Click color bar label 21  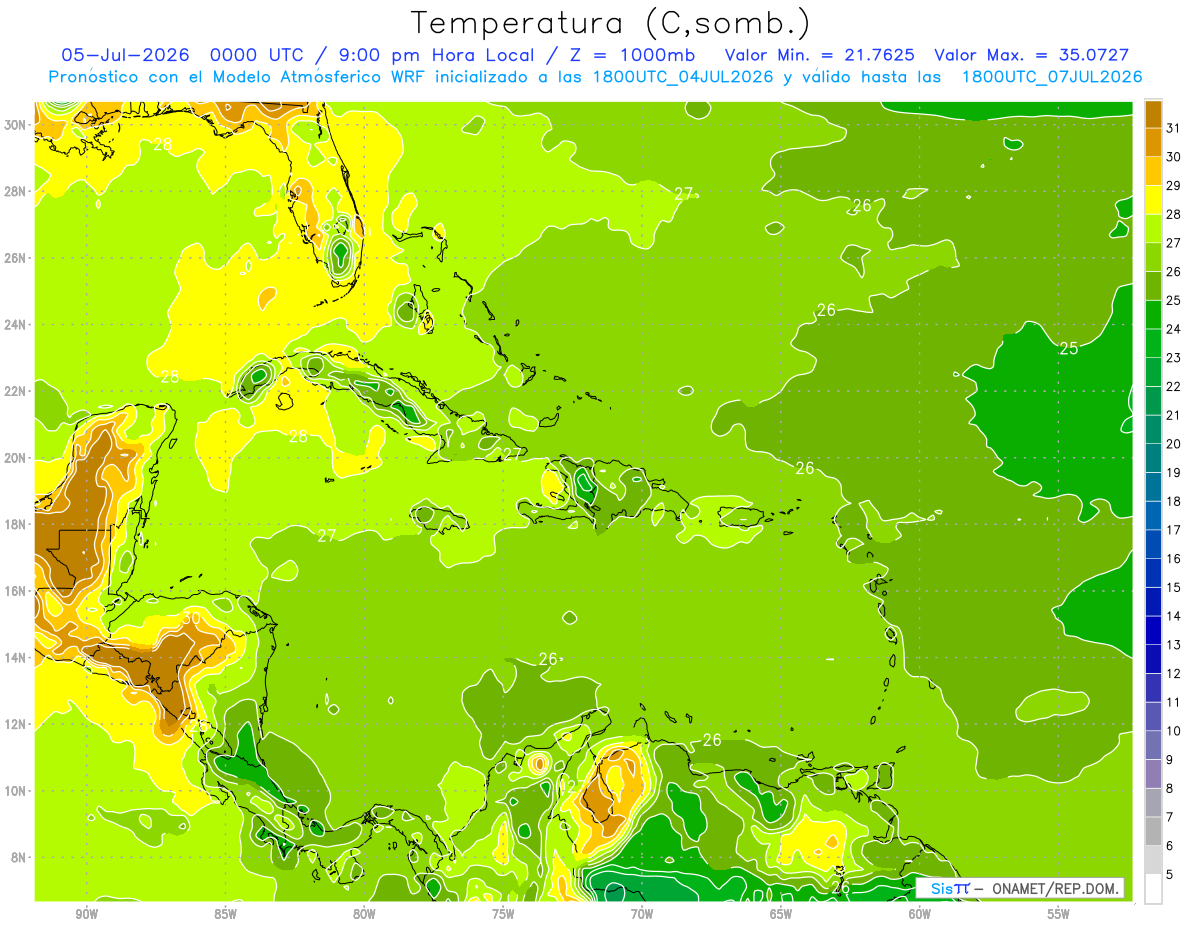[1174, 415]
